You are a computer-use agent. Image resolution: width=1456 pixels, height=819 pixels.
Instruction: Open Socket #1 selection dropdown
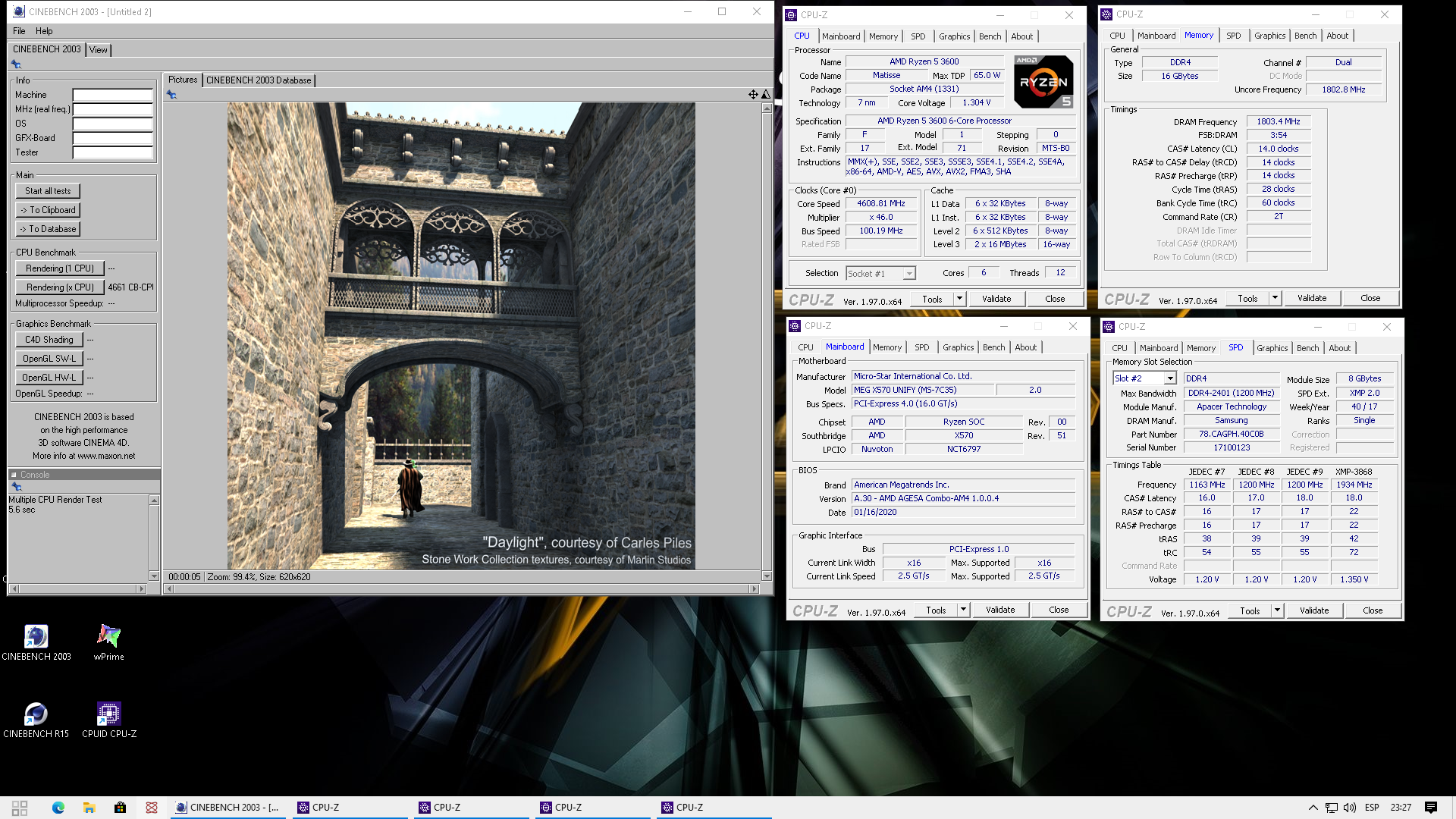(881, 274)
